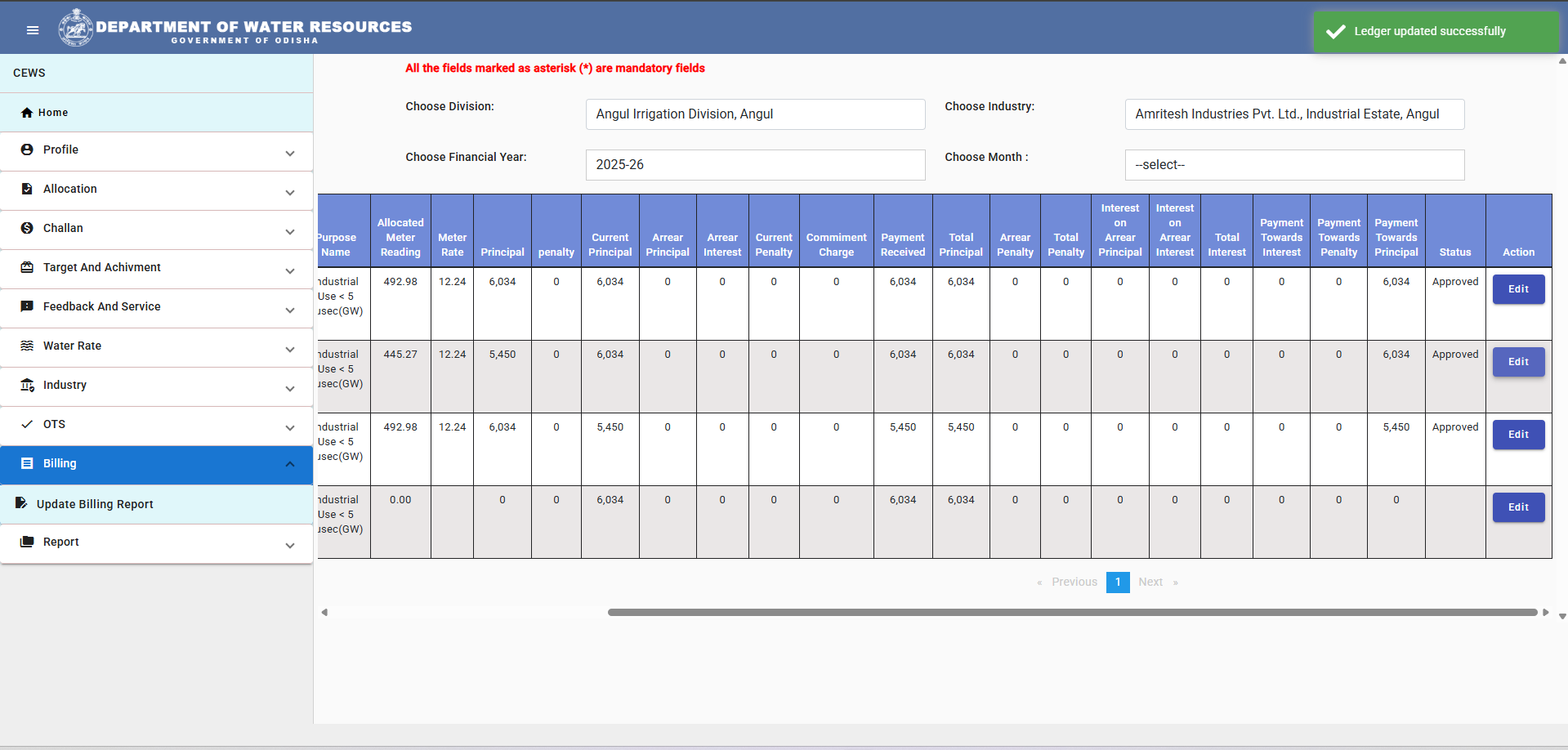Screen dimensions: 1568x750
Task: Expand the Allocation menu chevron
Action: [290, 193]
